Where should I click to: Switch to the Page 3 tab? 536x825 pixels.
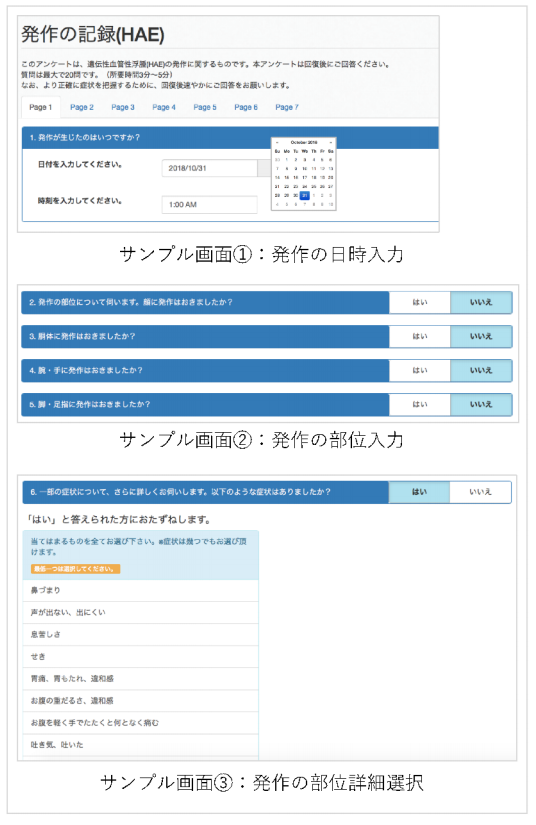click(x=123, y=107)
